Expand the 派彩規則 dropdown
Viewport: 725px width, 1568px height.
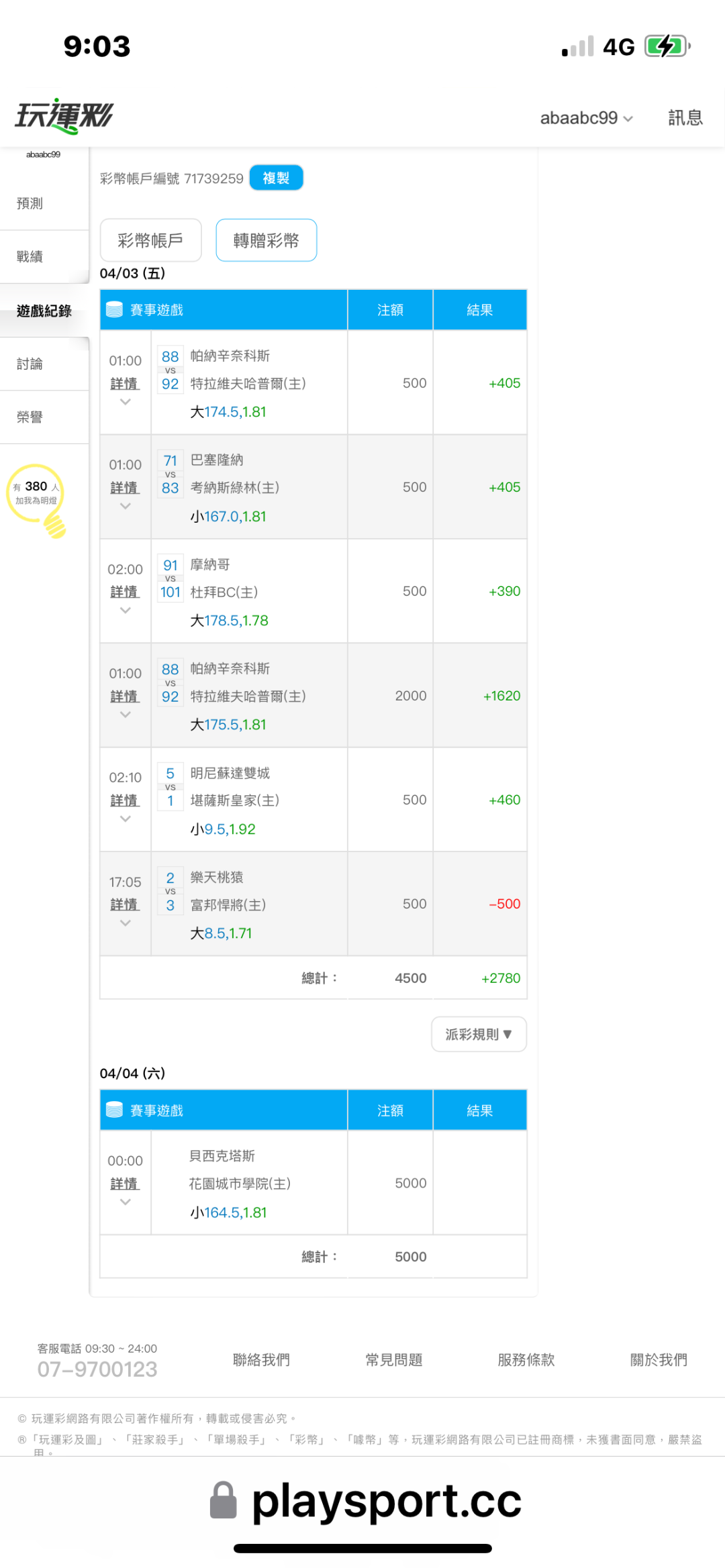coord(479,1034)
